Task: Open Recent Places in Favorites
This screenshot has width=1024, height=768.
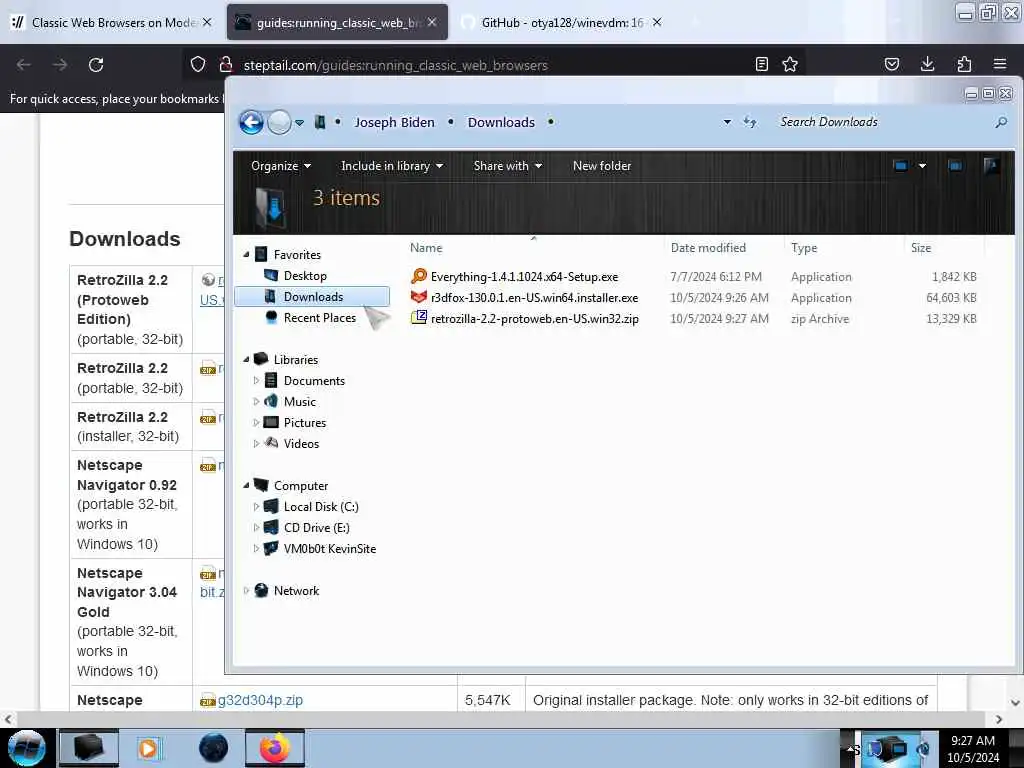Action: coord(319,317)
